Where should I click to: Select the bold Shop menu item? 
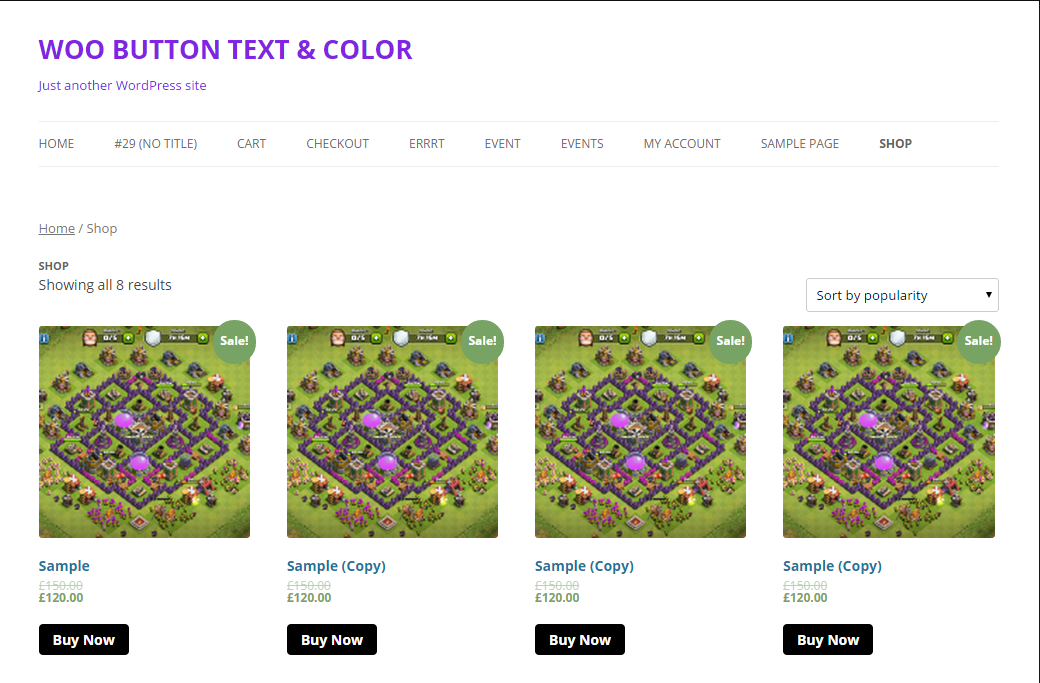(x=895, y=144)
